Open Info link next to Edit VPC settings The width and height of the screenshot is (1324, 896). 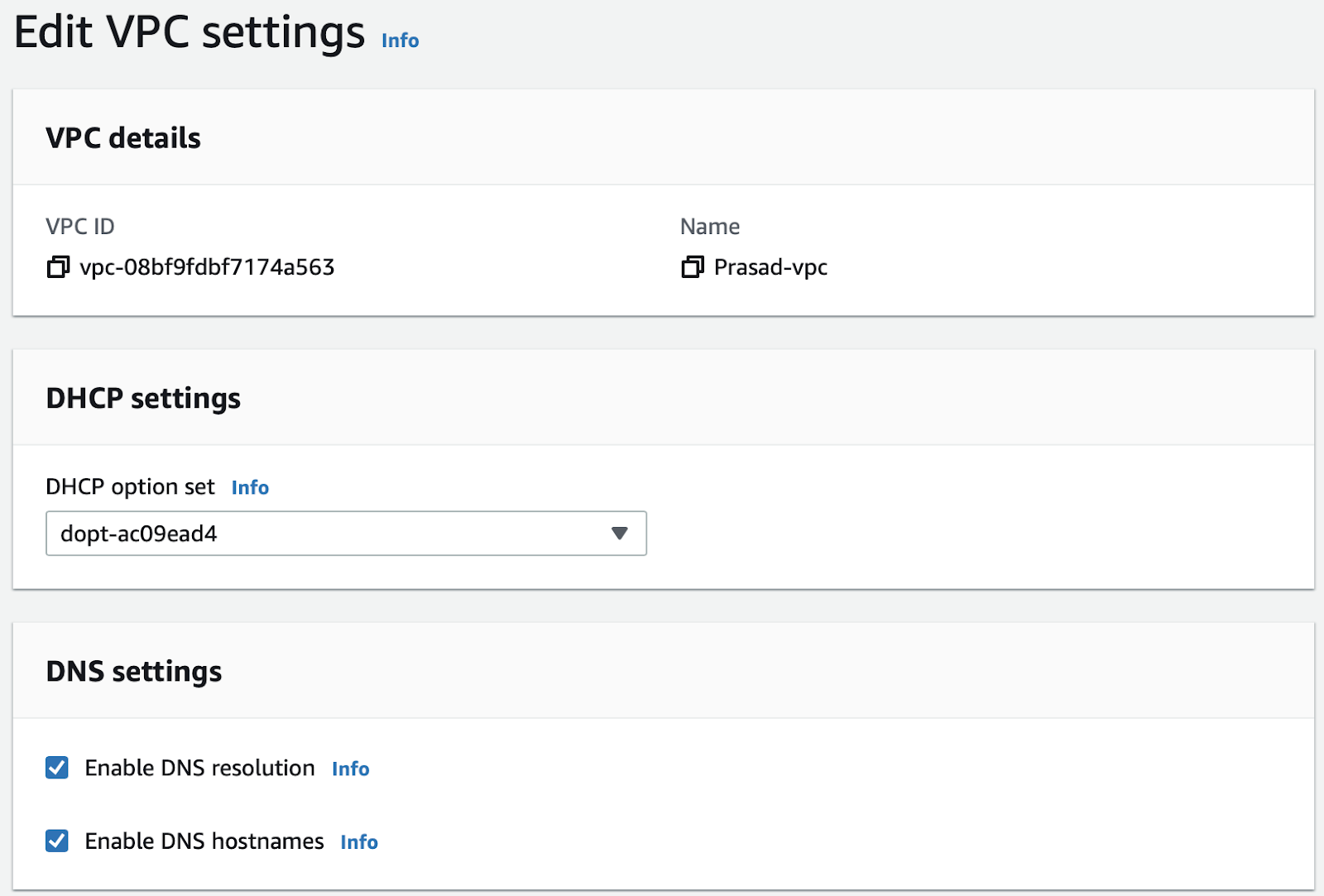(x=400, y=41)
